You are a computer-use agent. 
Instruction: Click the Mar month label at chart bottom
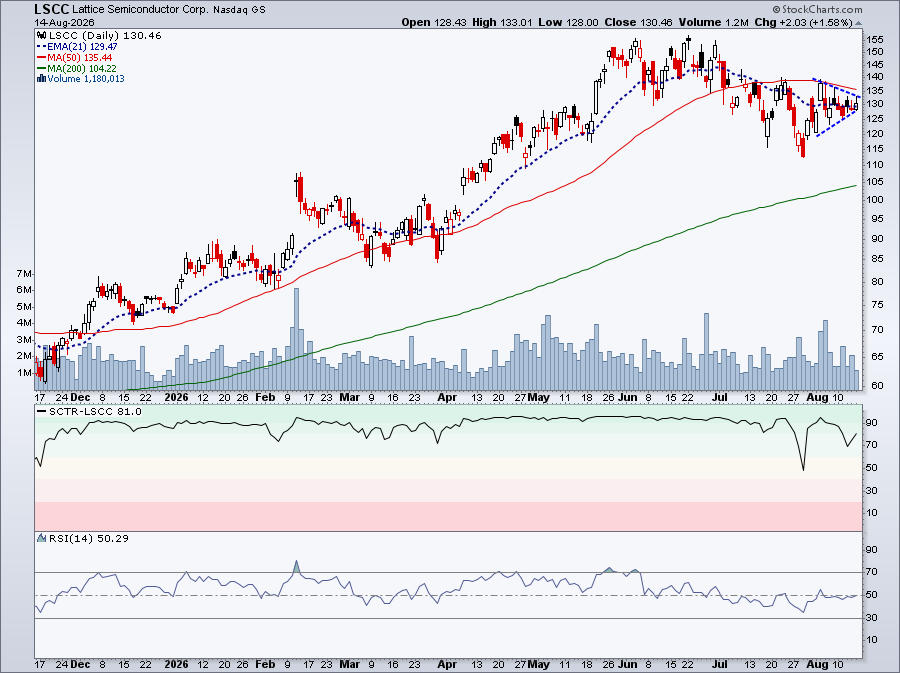click(350, 664)
